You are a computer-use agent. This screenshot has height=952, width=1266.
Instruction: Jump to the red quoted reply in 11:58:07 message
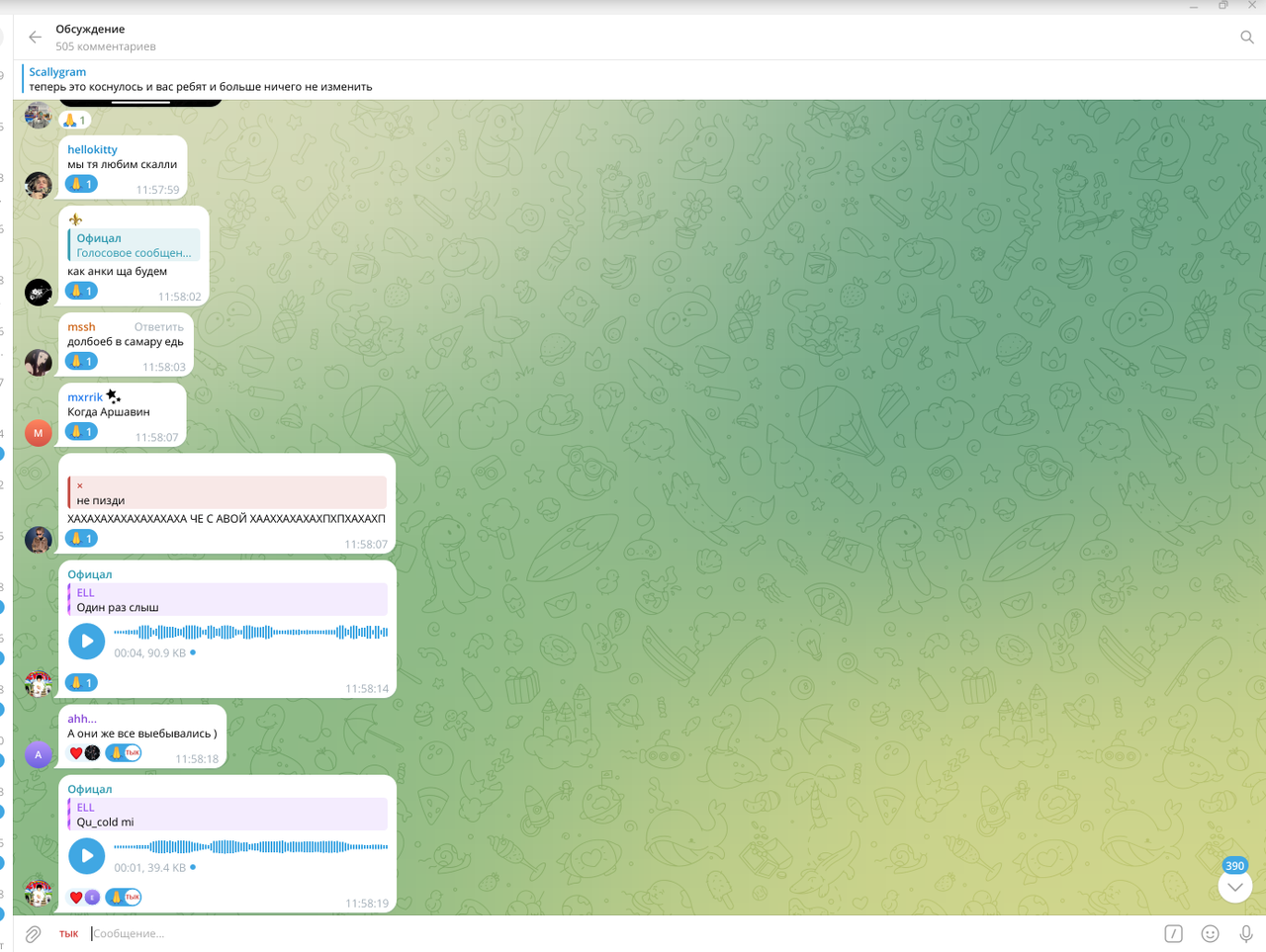[x=226, y=492]
